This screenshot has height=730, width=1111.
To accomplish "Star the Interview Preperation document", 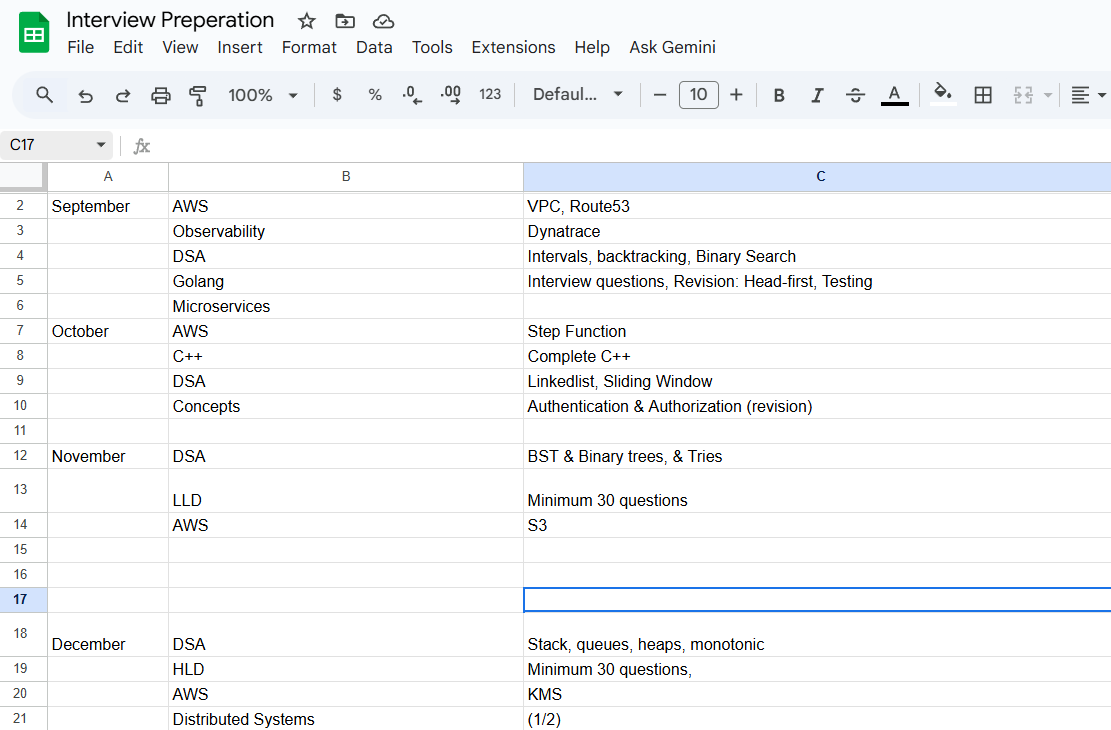I will click(306, 21).
